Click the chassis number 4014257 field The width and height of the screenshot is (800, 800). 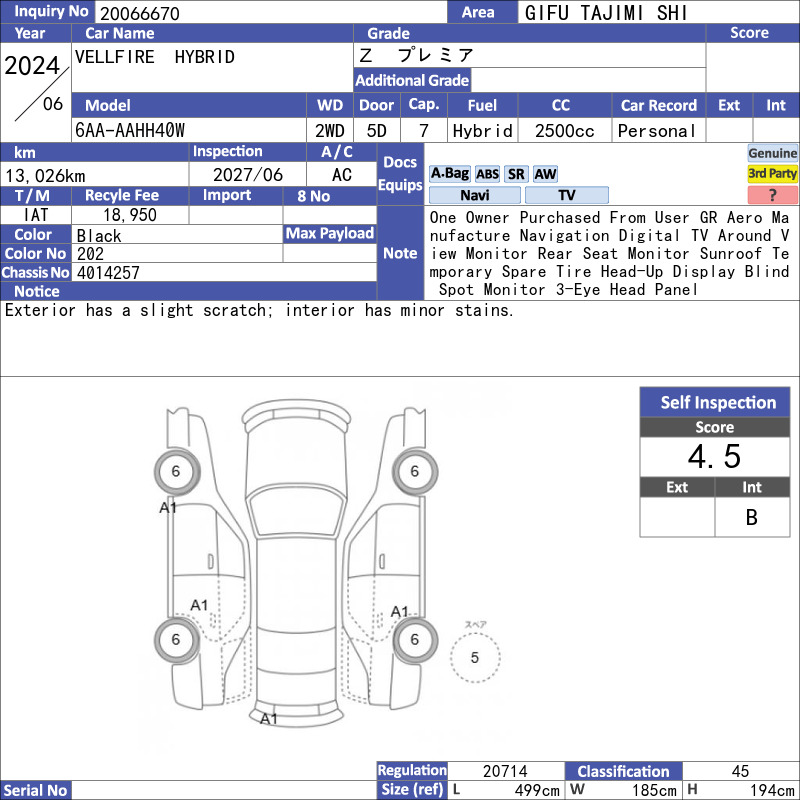tap(224, 272)
